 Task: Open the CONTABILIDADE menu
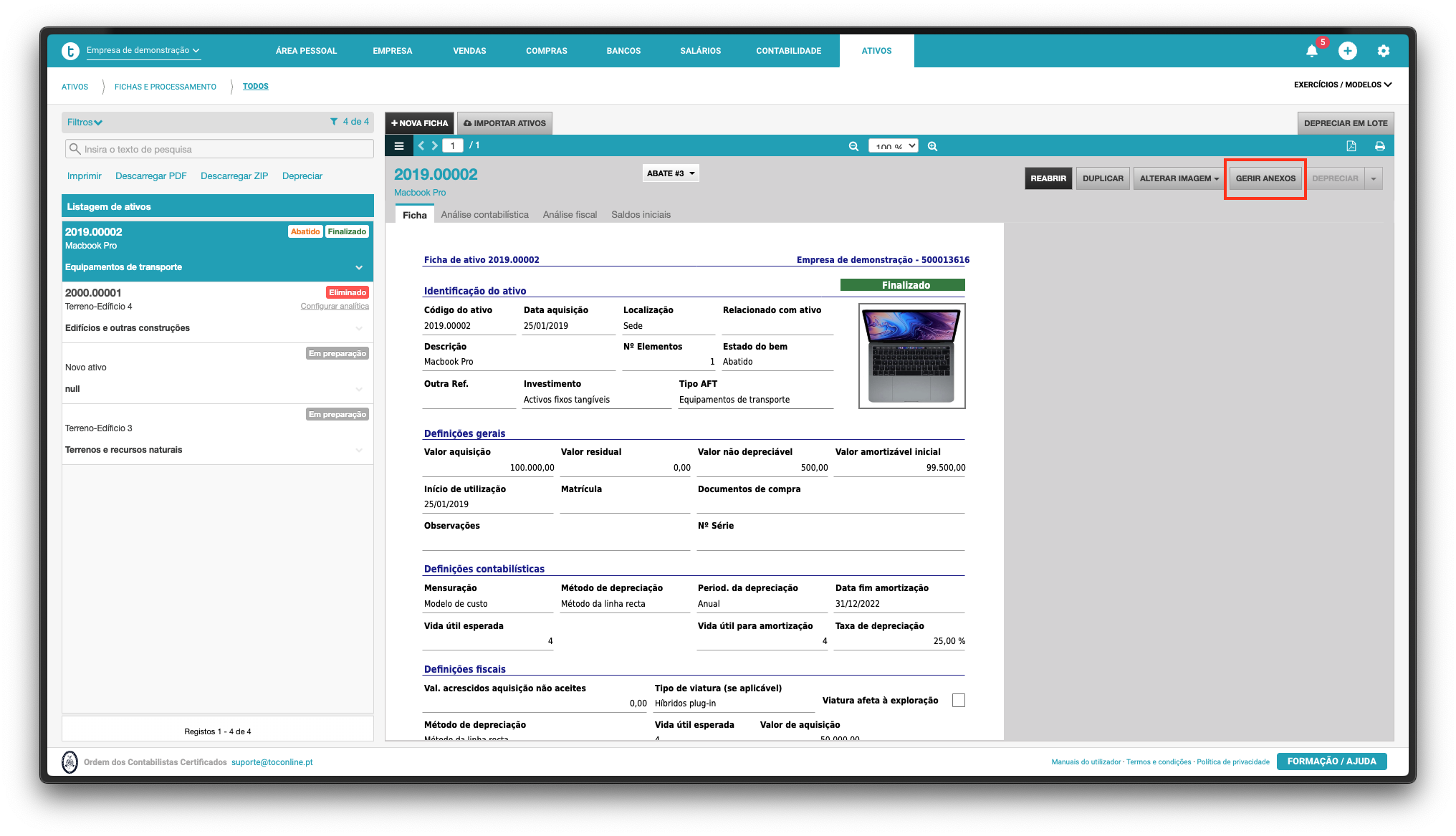[788, 51]
